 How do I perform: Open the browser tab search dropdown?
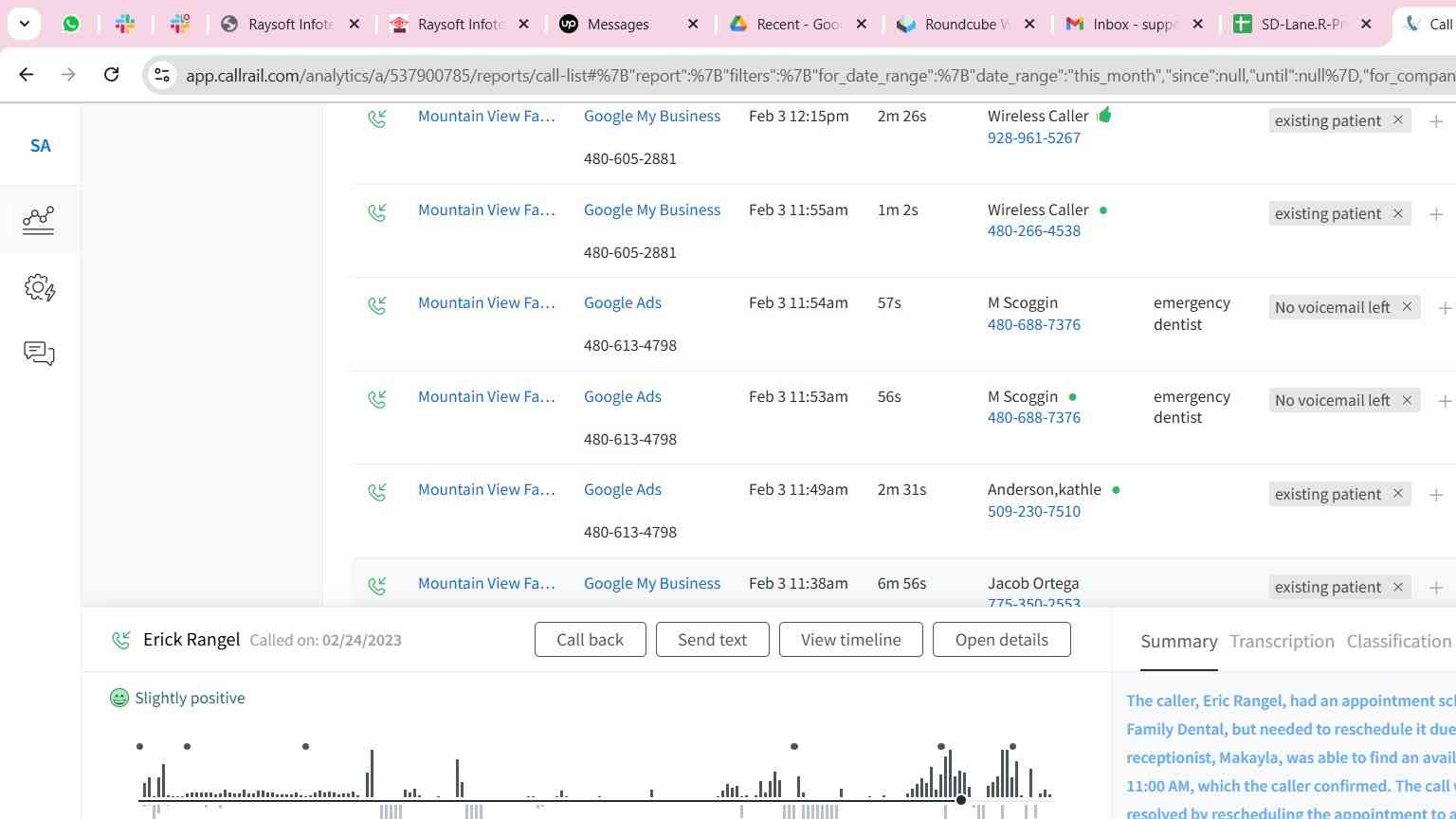click(x=24, y=24)
